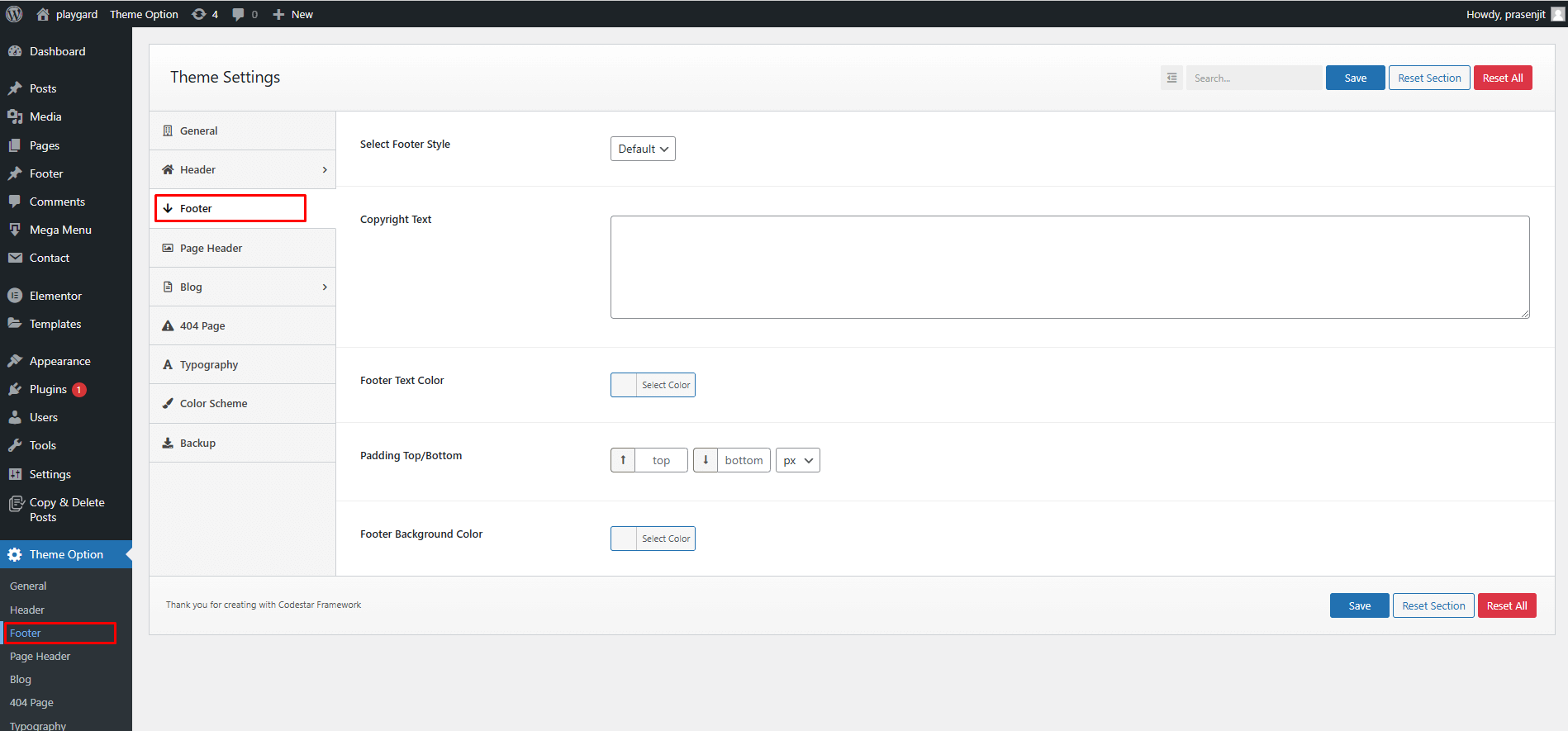Click the Settings sliders icon
1568x731 pixels.
coord(15,474)
